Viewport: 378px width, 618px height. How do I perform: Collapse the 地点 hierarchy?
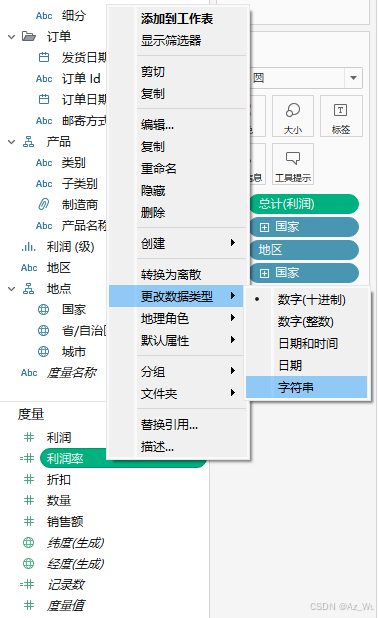coord(11,289)
